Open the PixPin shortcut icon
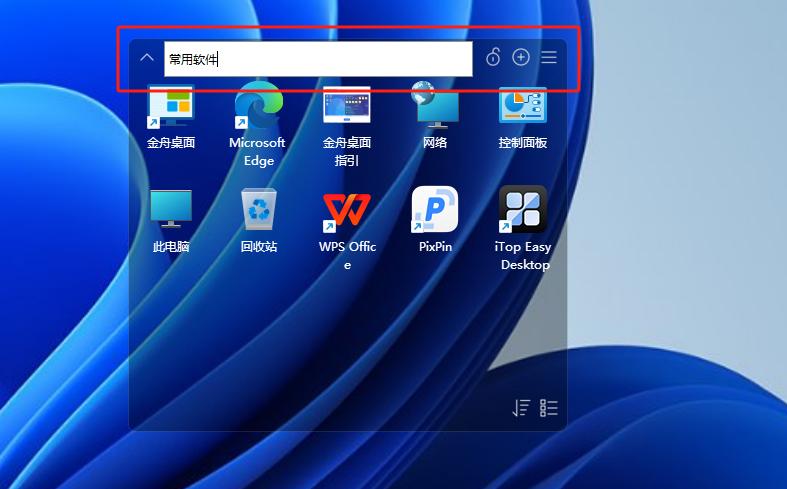The height and width of the screenshot is (489, 787). click(434, 210)
